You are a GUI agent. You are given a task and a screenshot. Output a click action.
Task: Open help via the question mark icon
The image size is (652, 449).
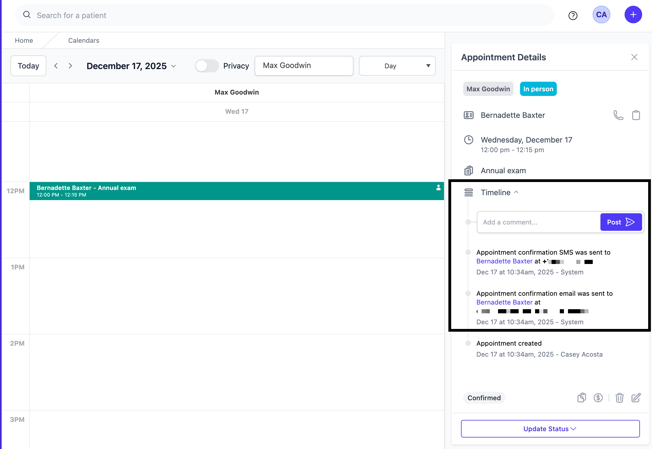pyautogui.click(x=573, y=16)
